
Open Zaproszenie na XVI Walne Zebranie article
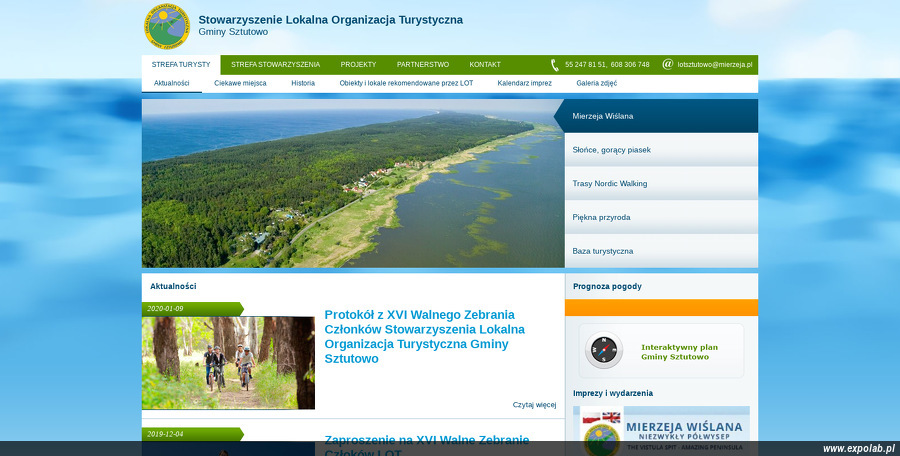click(x=426, y=447)
